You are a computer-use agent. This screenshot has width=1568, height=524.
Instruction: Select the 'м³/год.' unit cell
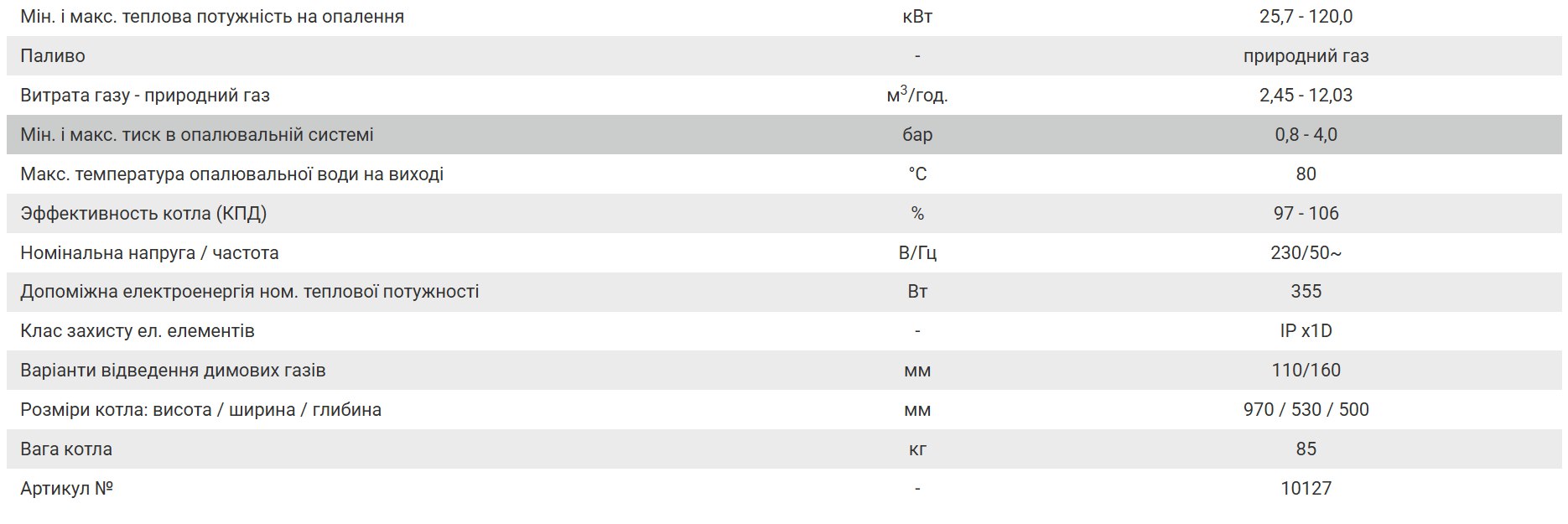point(916,96)
